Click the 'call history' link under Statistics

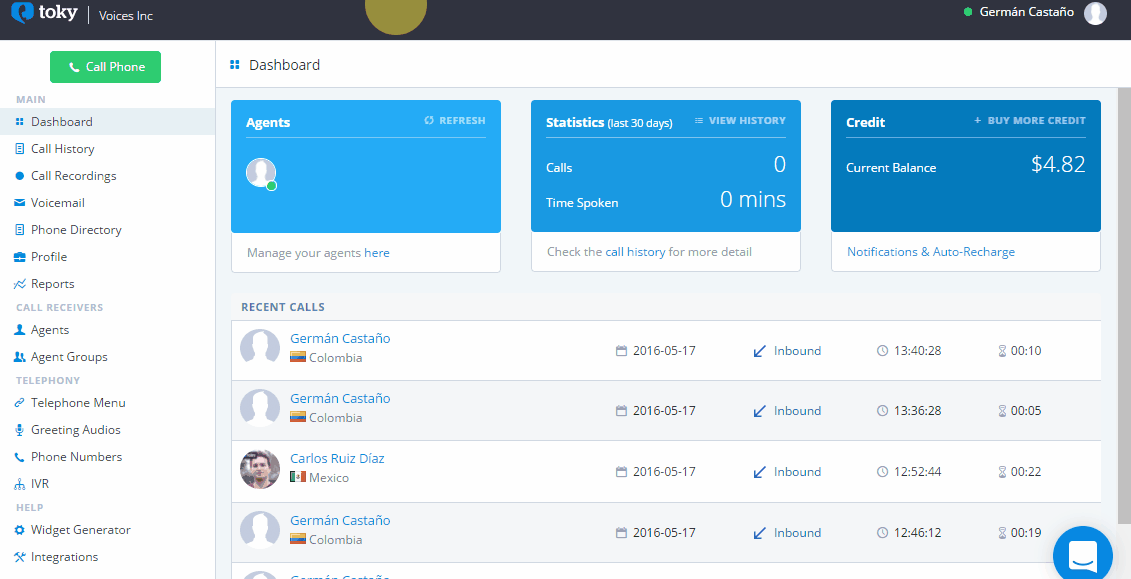[635, 252]
